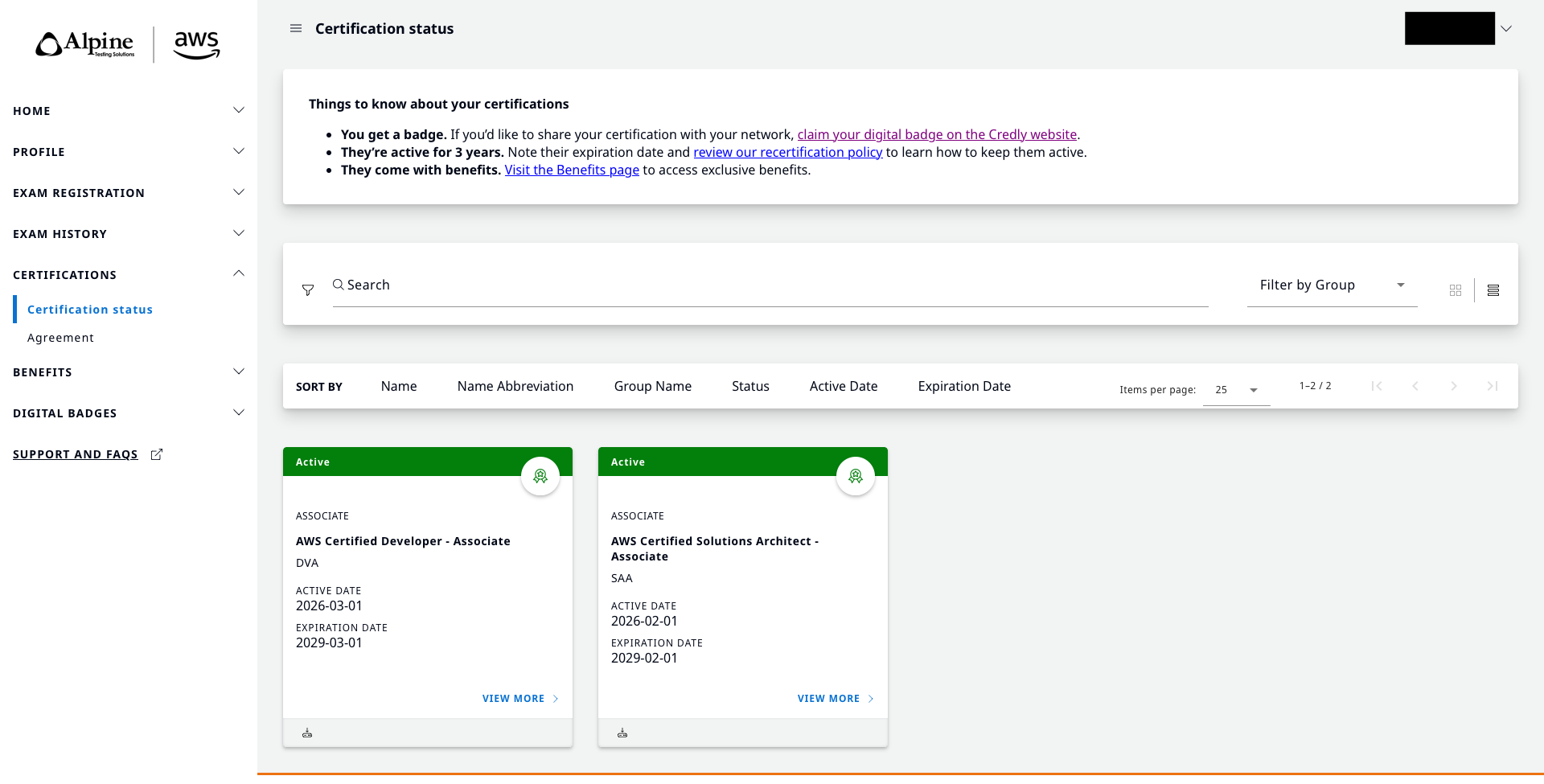
Task: Open Certification status in sidebar
Action: pos(90,310)
